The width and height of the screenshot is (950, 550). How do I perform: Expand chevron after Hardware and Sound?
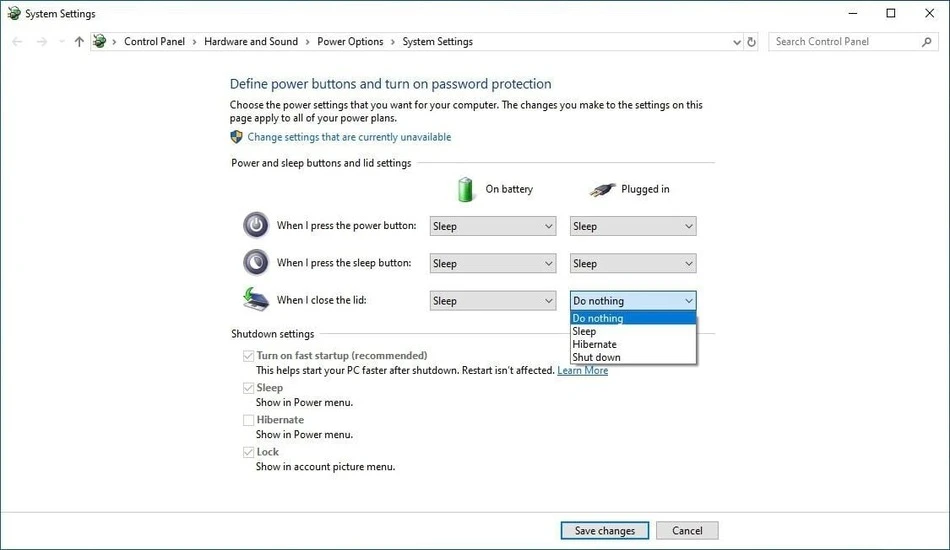(x=307, y=42)
